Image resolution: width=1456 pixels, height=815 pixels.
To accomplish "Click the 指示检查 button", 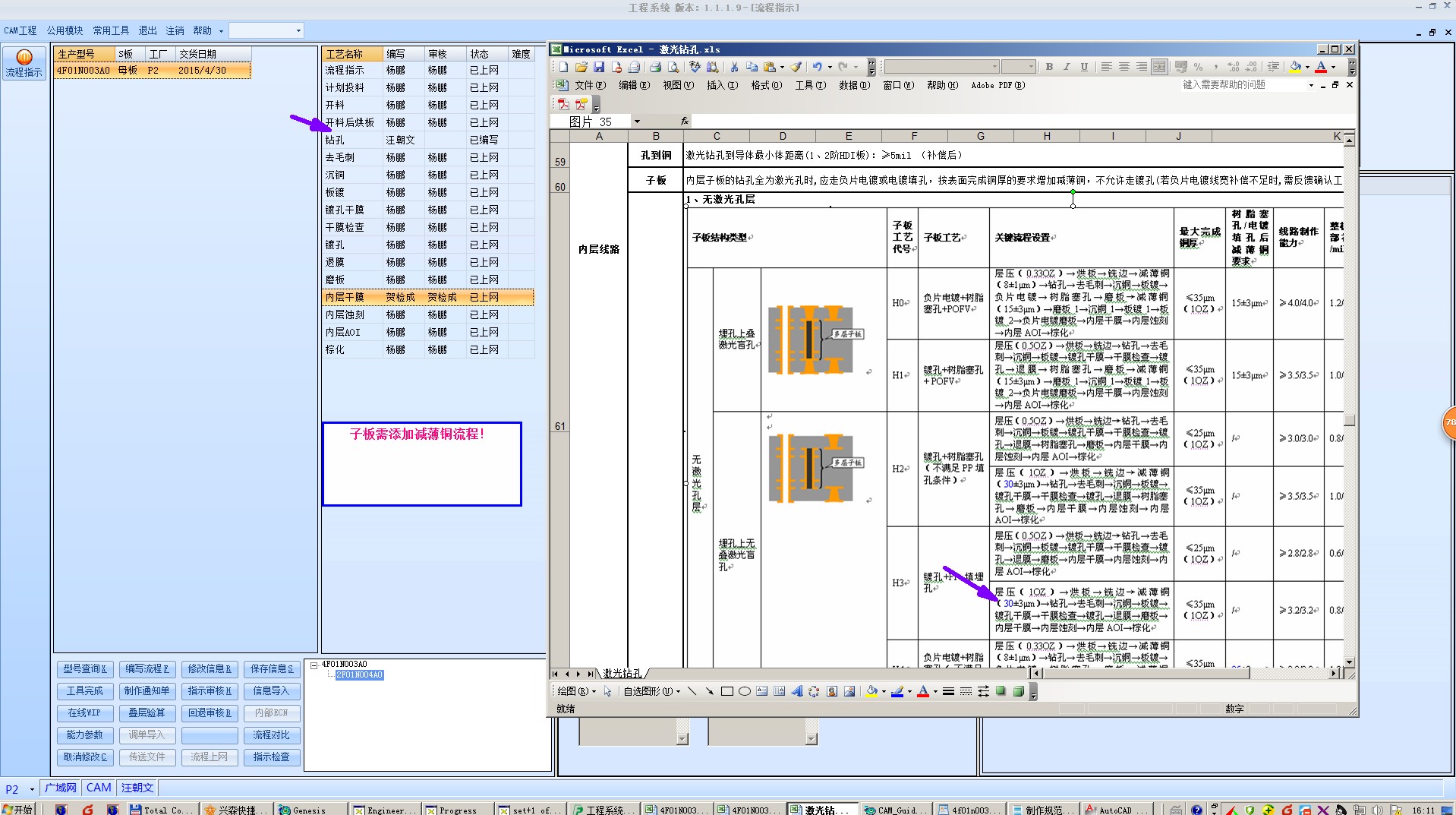I will (x=272, y=757).
